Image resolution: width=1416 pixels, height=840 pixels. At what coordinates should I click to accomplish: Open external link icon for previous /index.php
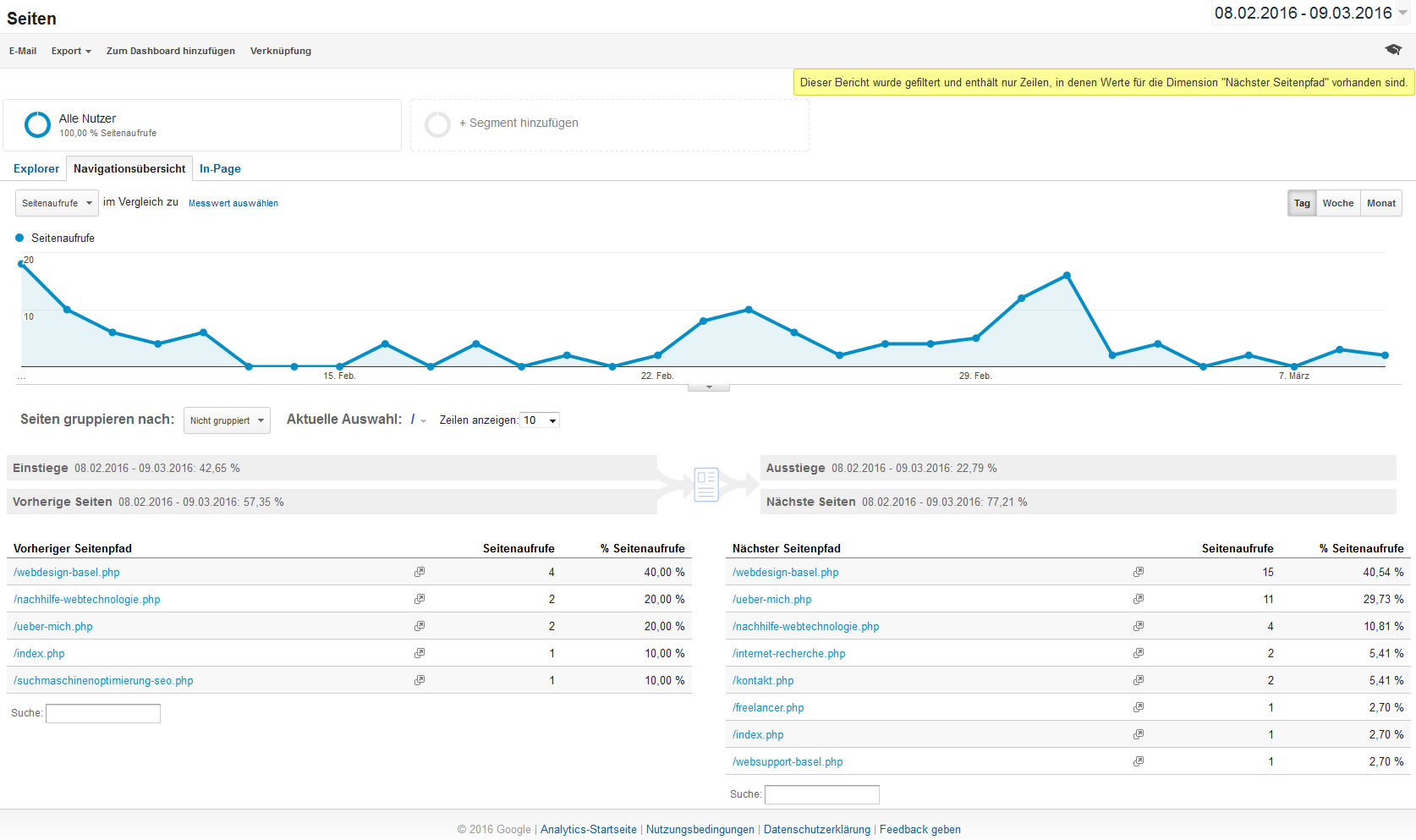coord(420,654)
